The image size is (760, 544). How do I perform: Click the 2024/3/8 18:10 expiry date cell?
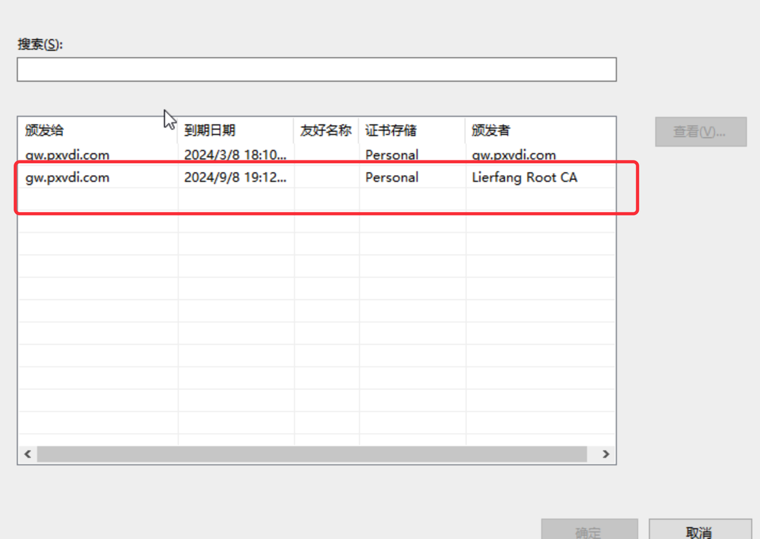click(235, 155)
